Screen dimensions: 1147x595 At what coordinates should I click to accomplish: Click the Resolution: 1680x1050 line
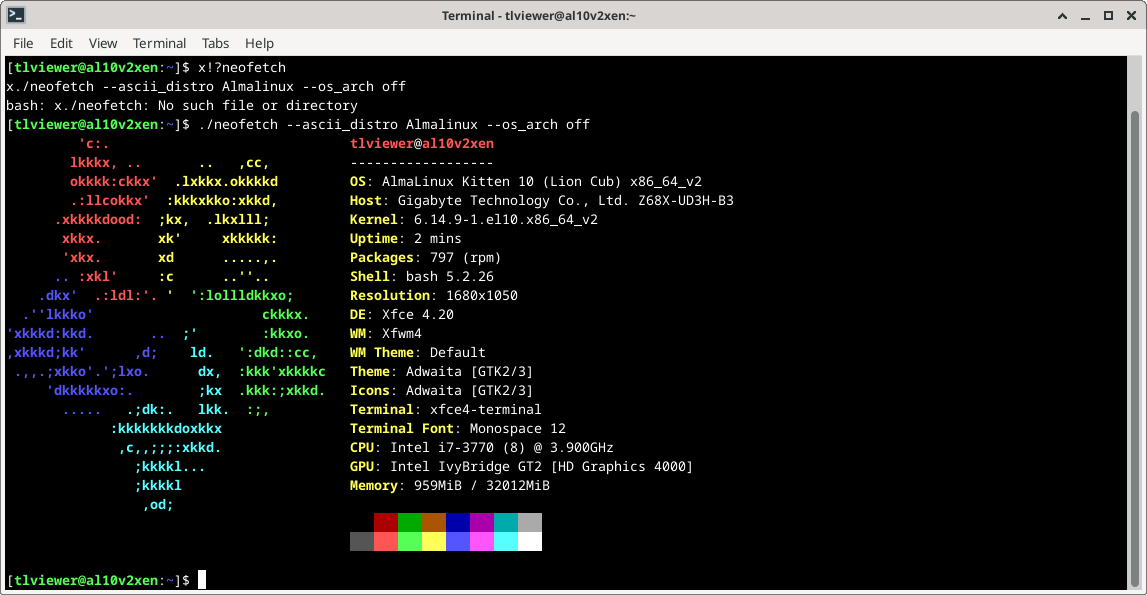pos(433,296)
